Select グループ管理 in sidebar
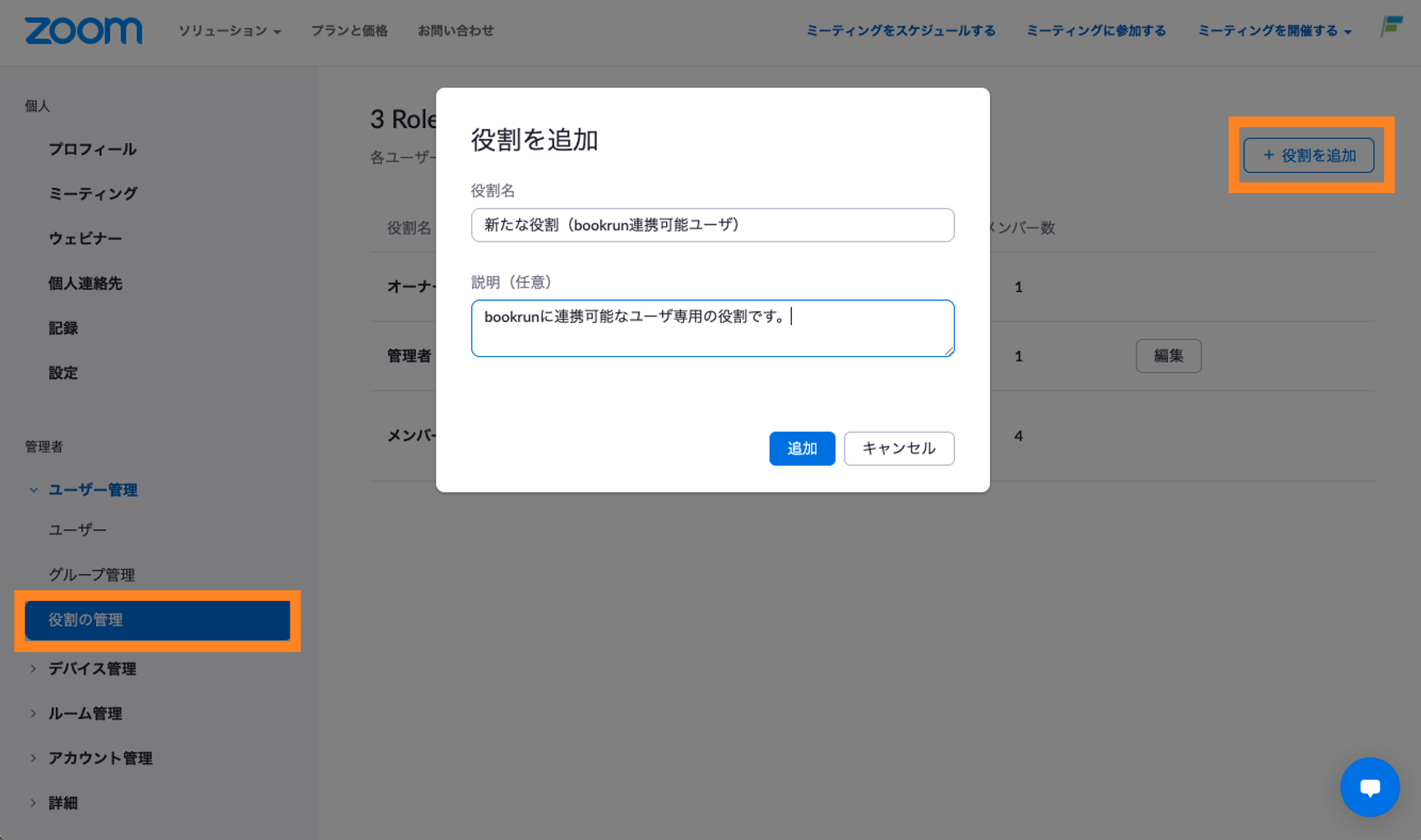 point(91,575)
